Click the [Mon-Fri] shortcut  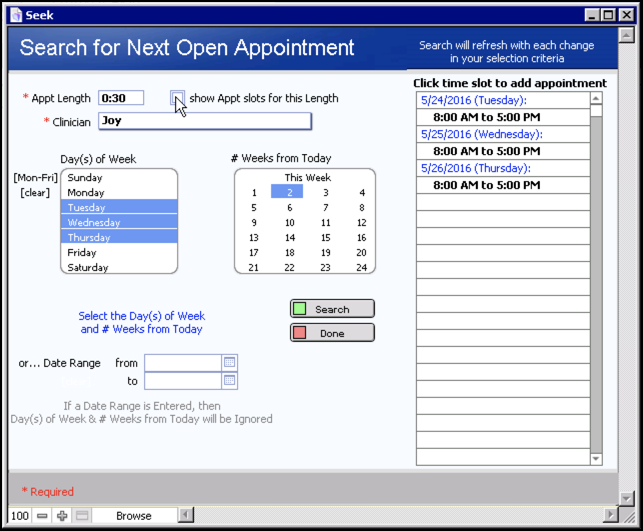(x=35, y=177)
